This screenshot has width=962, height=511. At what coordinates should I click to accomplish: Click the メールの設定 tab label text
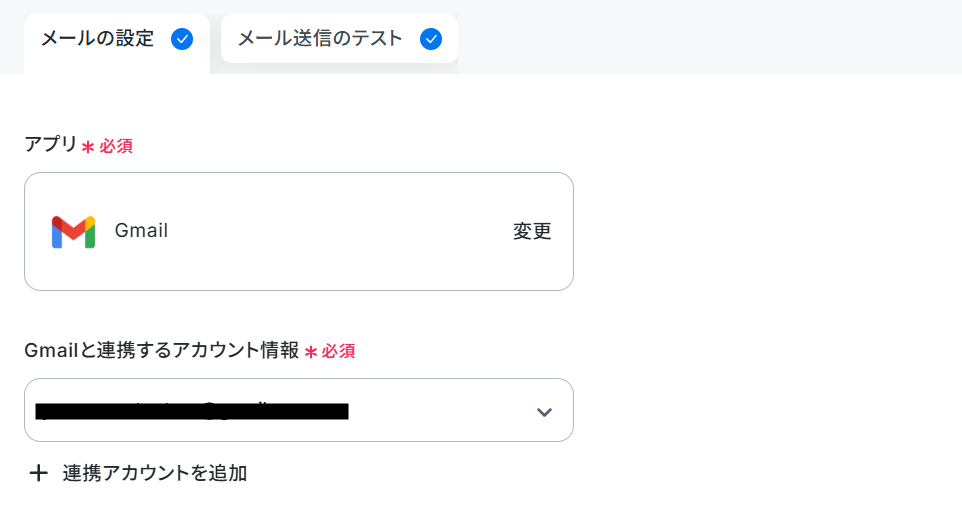click(97, 39)
